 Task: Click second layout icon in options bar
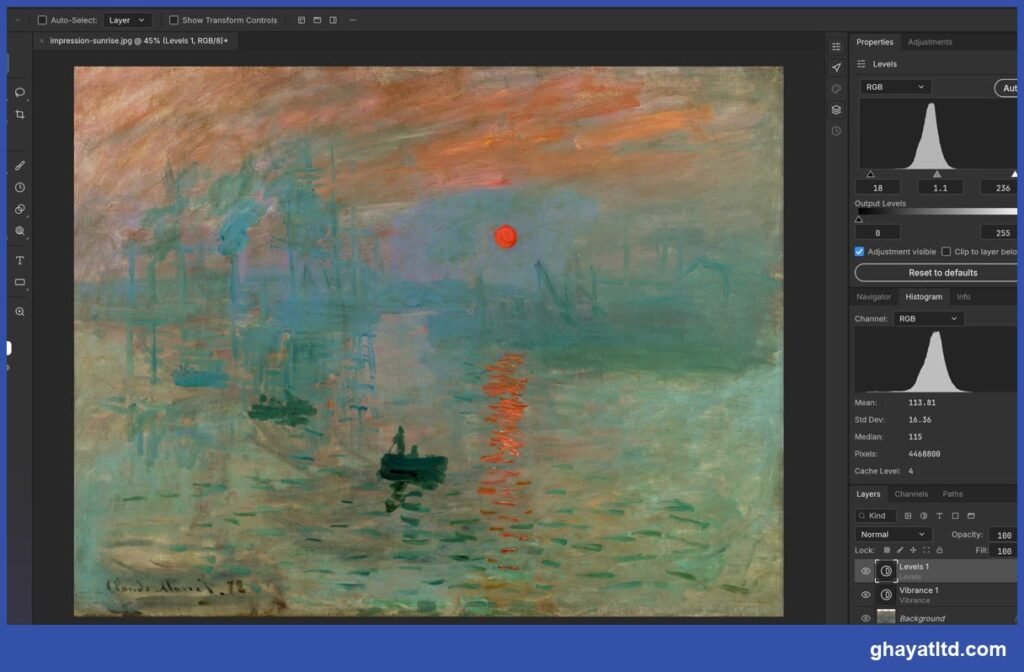(x=317, y=20)
